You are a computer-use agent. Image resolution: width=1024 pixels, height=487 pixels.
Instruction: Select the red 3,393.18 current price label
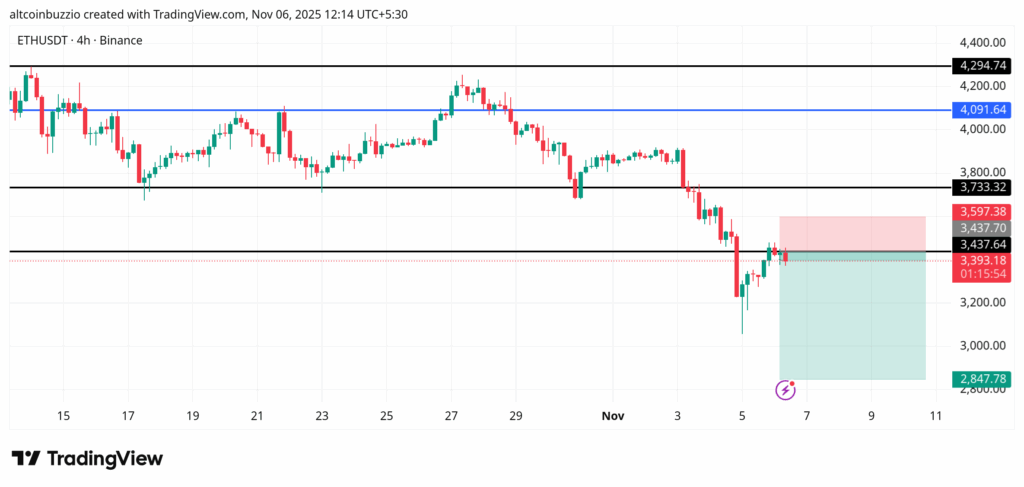click(x=982, y=261)
